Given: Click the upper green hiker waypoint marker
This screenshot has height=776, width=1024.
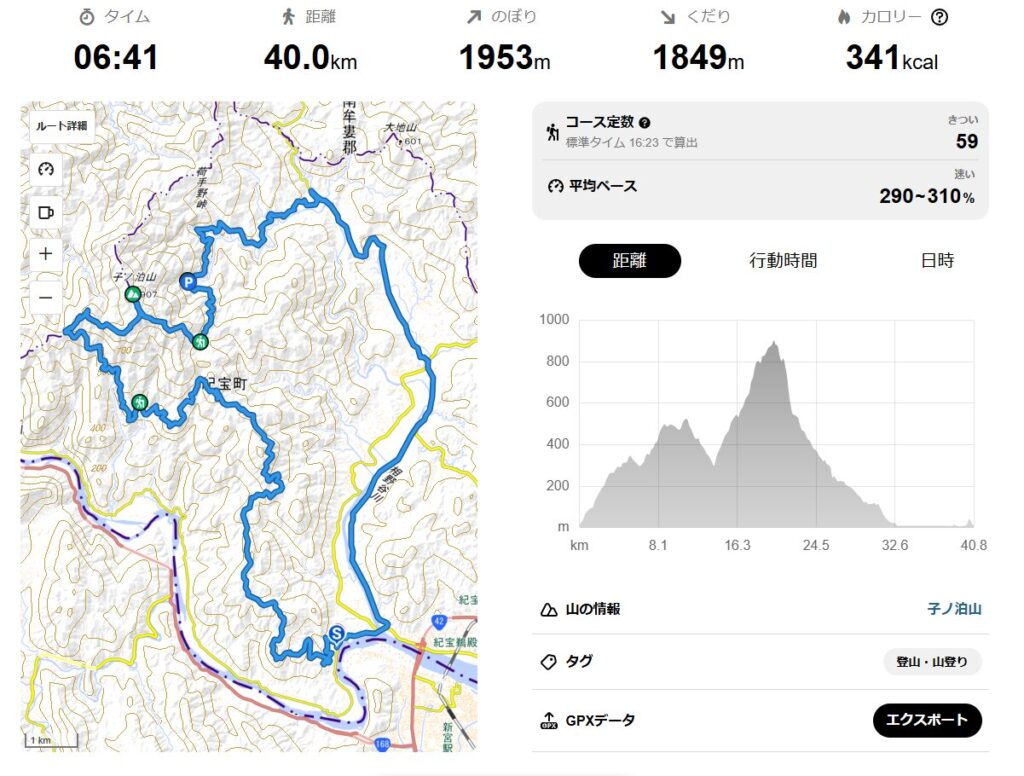Looking at the screenshot, I should point(200,342).
